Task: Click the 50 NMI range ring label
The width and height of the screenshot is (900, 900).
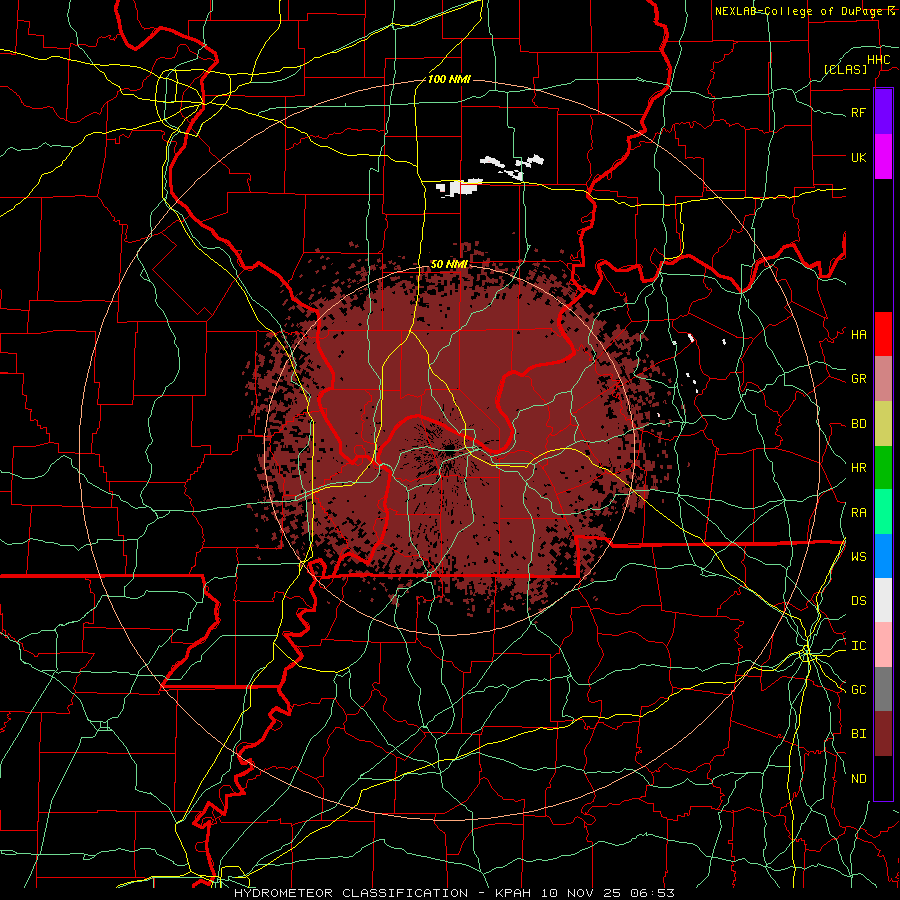Action: coord(449,264)
